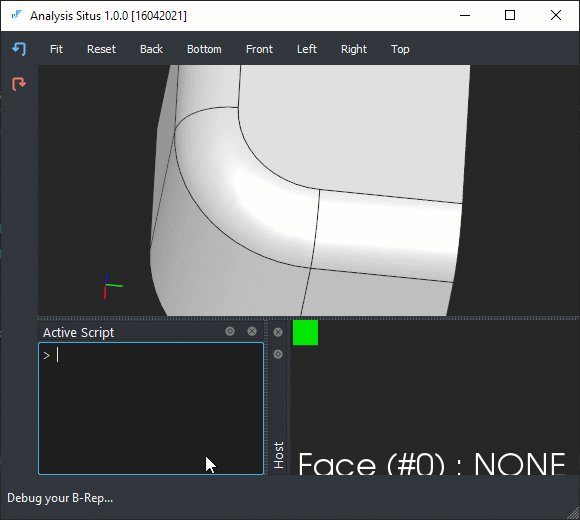Switch to the Front view

(x=259, y=49)
